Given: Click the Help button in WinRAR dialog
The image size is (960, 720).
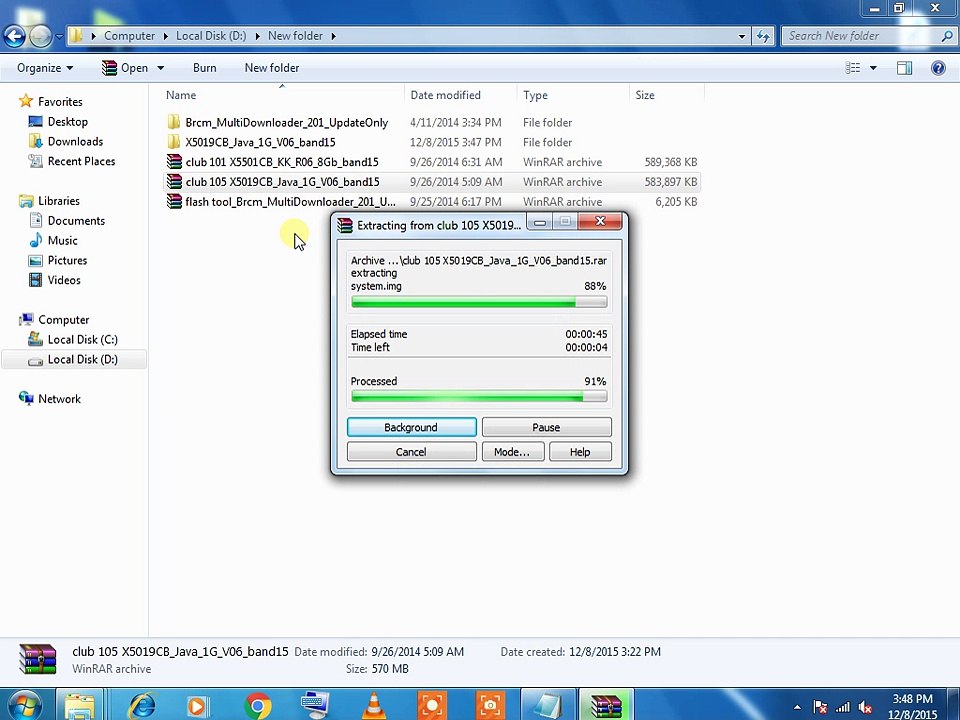Looking at the screenshot, I should coord(580,452).
